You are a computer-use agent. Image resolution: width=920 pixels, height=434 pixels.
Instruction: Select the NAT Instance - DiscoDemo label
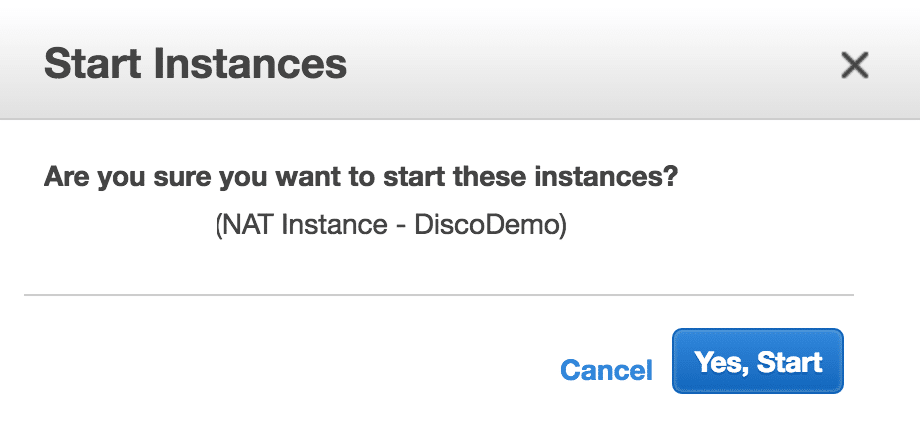coord(392,226)
